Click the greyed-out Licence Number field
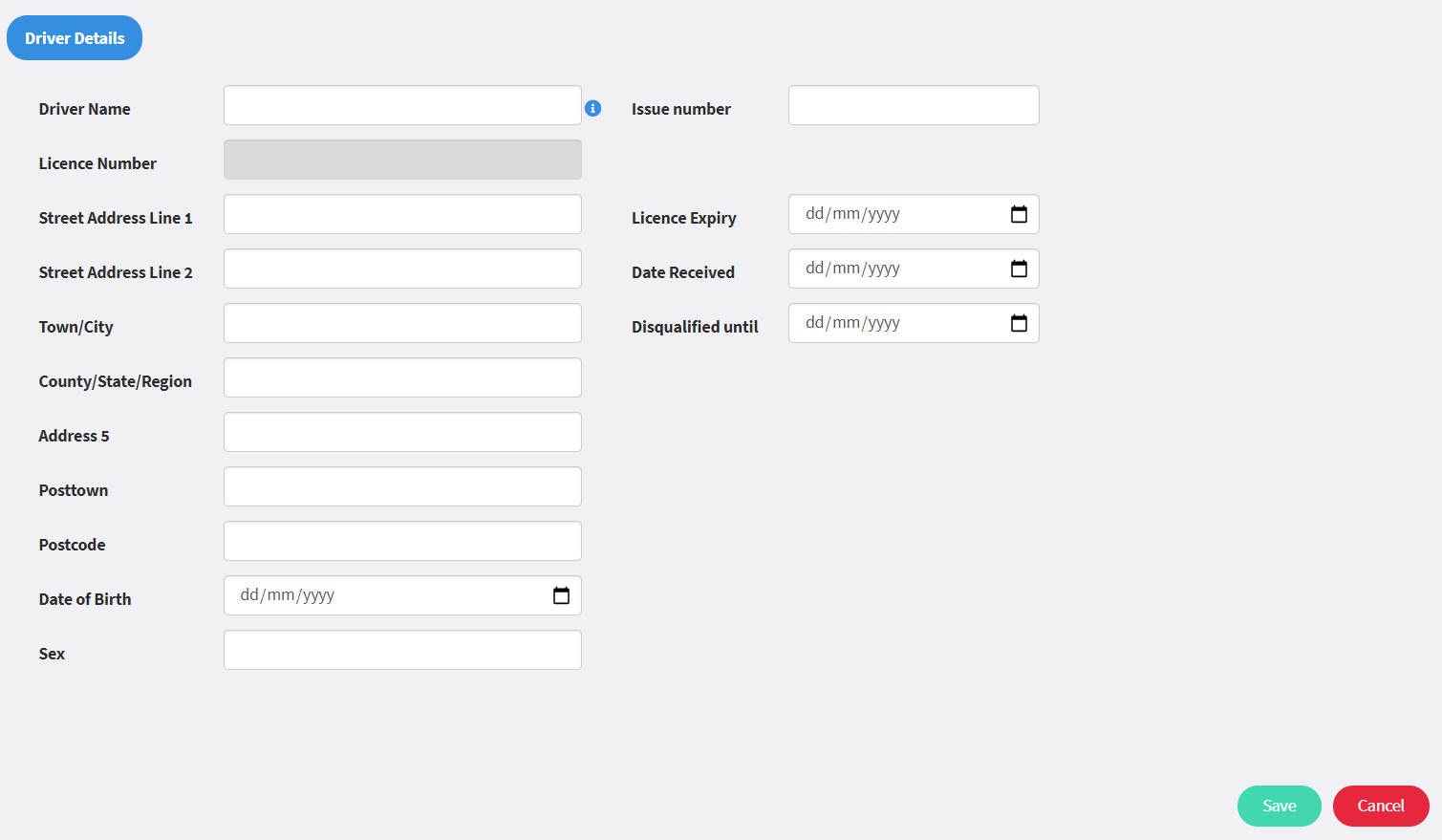Image resolution: width=1442 pixels, height=840 pixels. (x=402, y=160)
